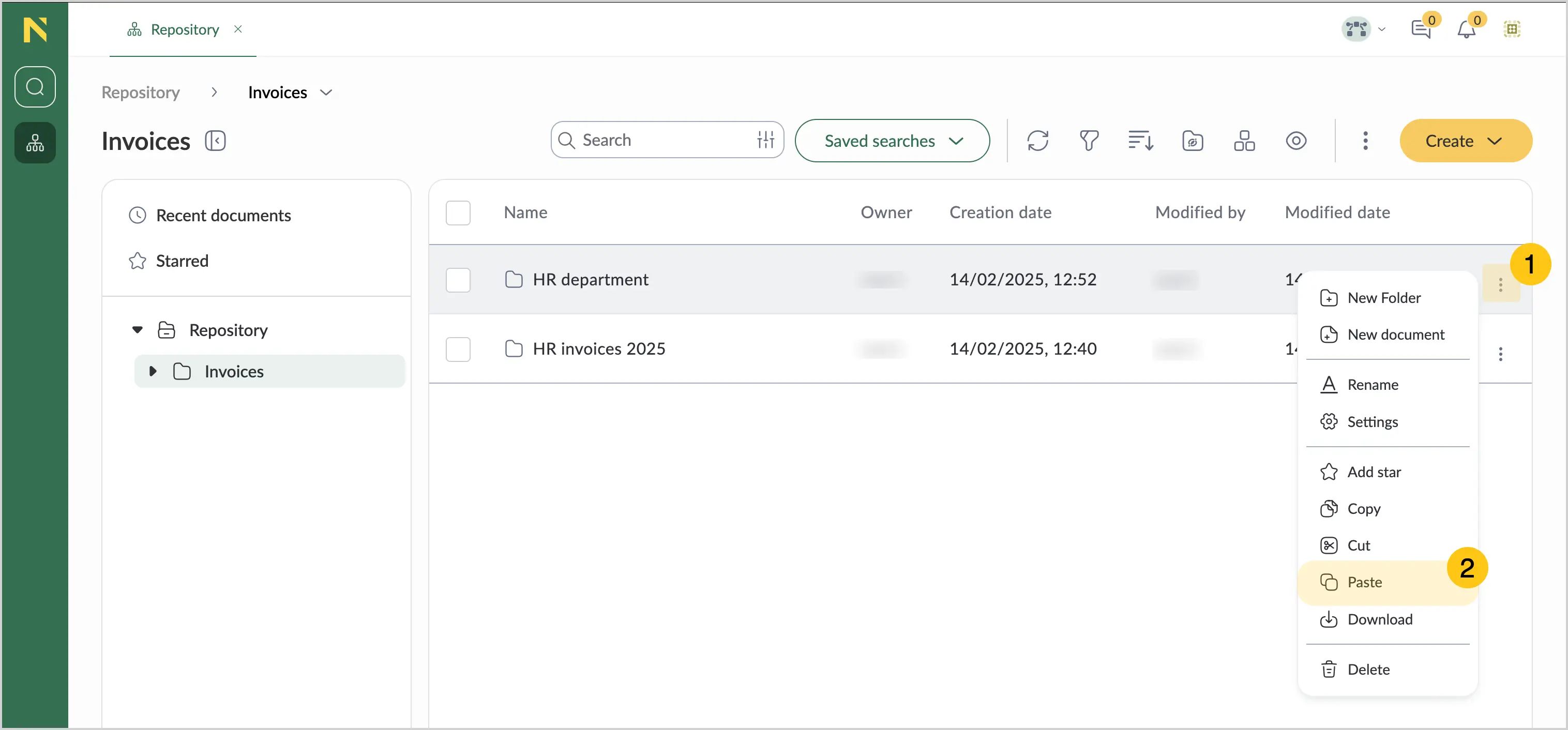
Task: Open the toolbar three-dot more menu
Action: pyautogui.click(x=1365, y=141)
